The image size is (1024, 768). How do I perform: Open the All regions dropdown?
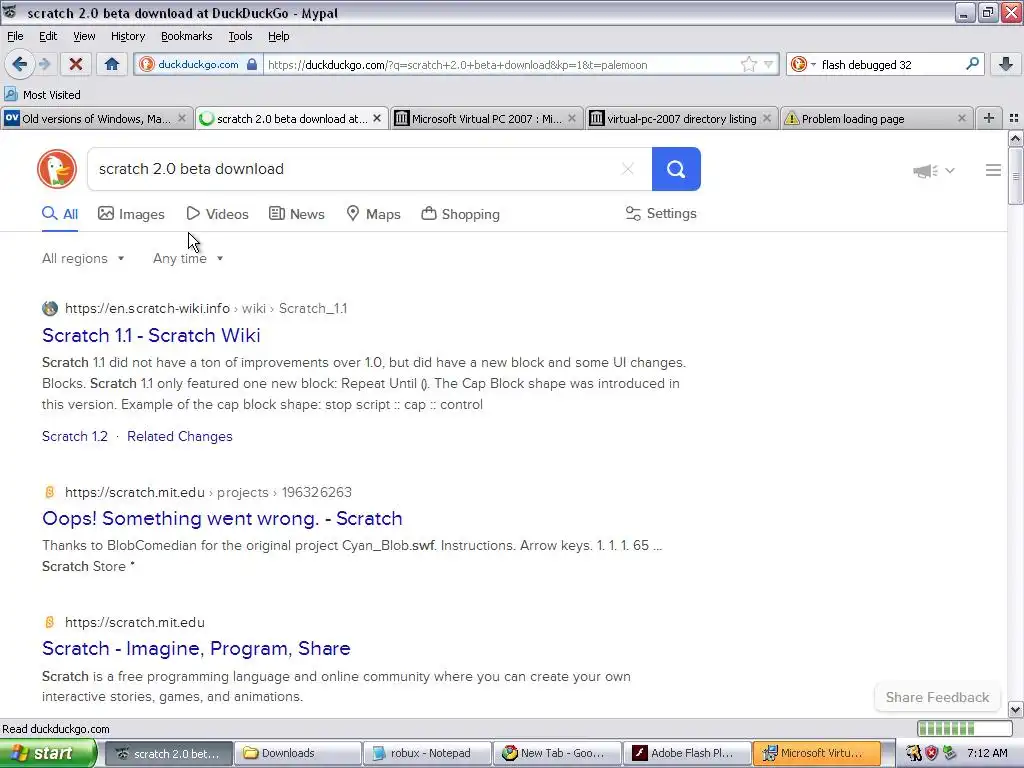click(83, 259)
